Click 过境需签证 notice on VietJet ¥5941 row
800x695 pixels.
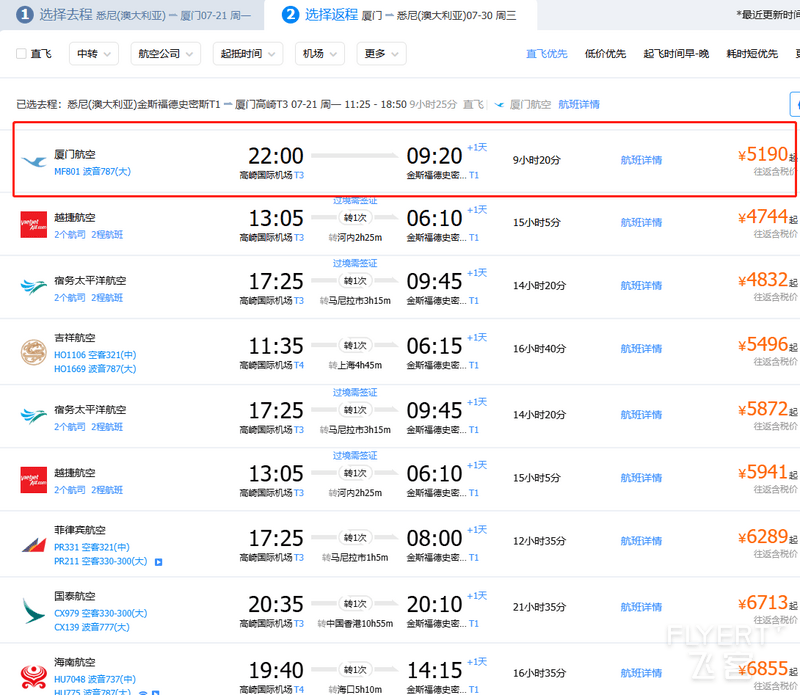click(x=355, y=456)
